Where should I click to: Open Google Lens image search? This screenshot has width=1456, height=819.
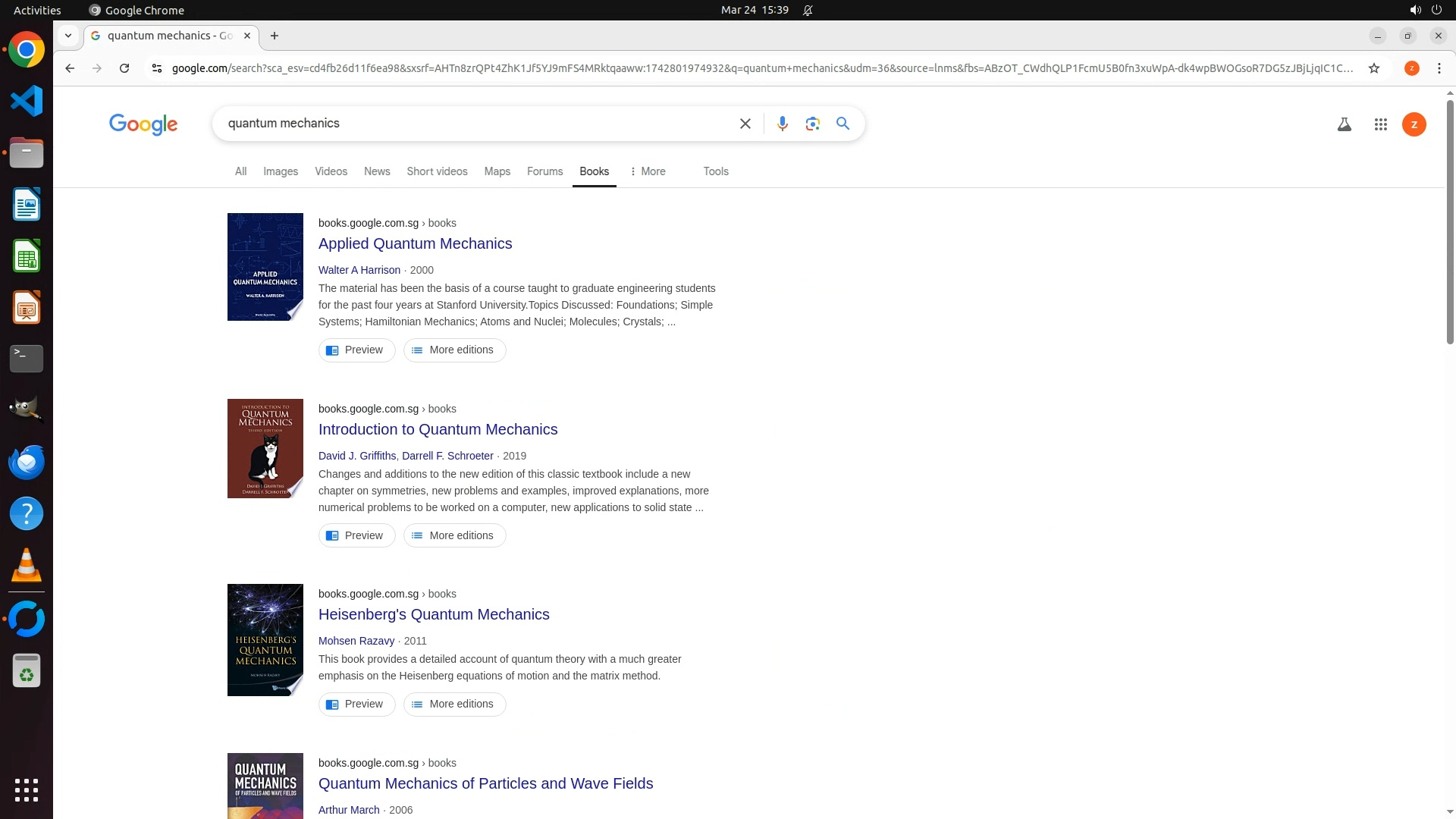(x=812, y=124)
